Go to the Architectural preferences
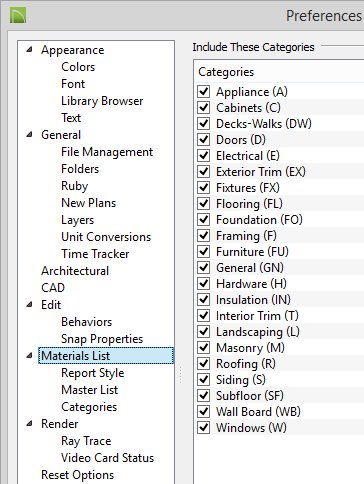Screen dimensions: 364x484 pyautogui.click(x=75, y=271)
